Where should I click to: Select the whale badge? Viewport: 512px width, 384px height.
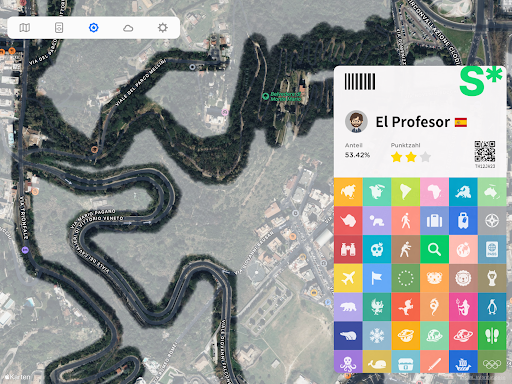pyautogui.click(x=377, y=361)
